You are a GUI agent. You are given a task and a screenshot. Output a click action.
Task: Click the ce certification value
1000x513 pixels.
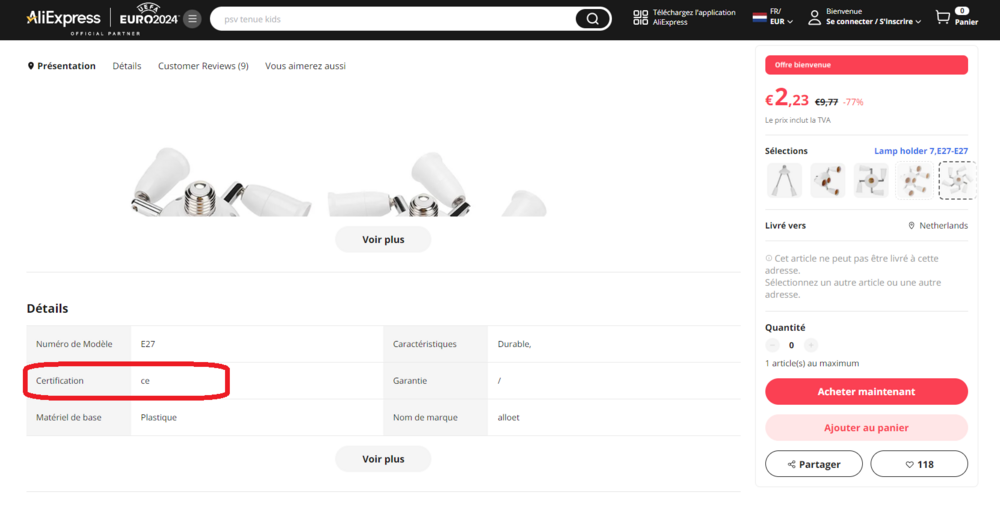[x=145, y=381]
